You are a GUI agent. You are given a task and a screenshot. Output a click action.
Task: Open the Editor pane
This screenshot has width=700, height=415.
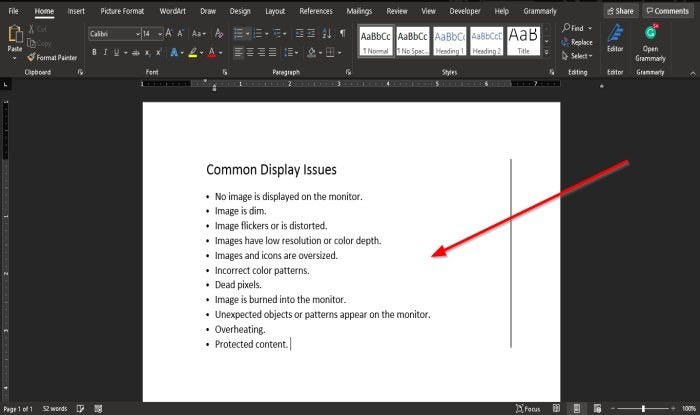tap(615, 39)
